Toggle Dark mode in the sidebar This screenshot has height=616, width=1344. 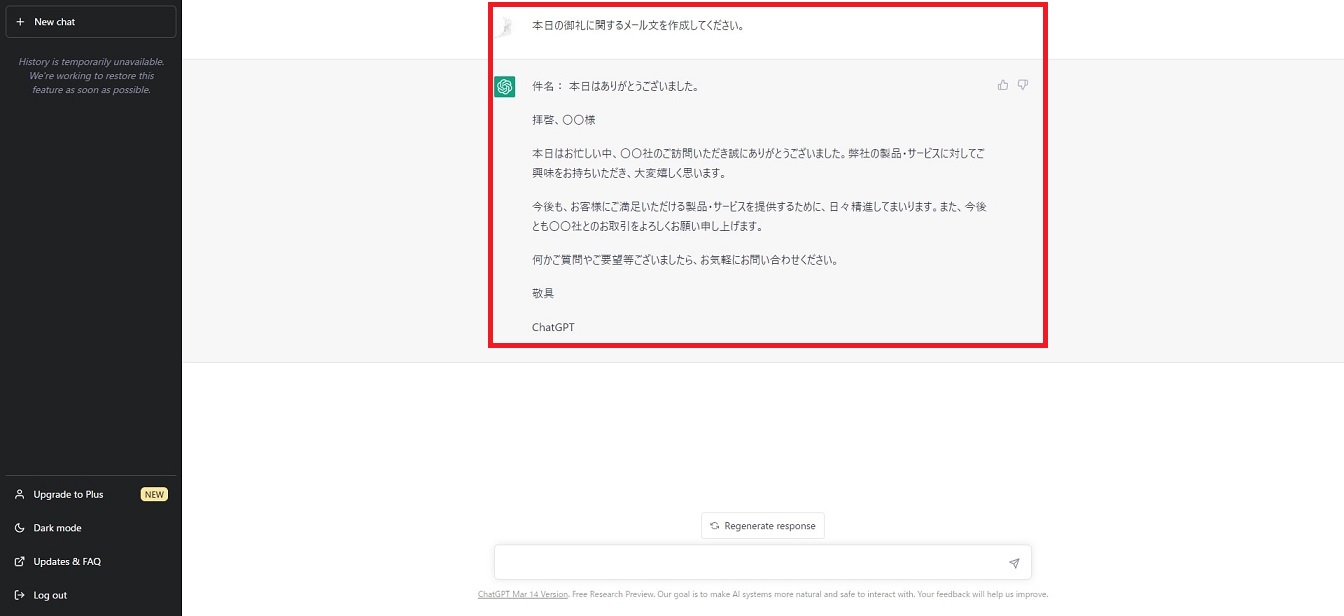coord(57,528)
